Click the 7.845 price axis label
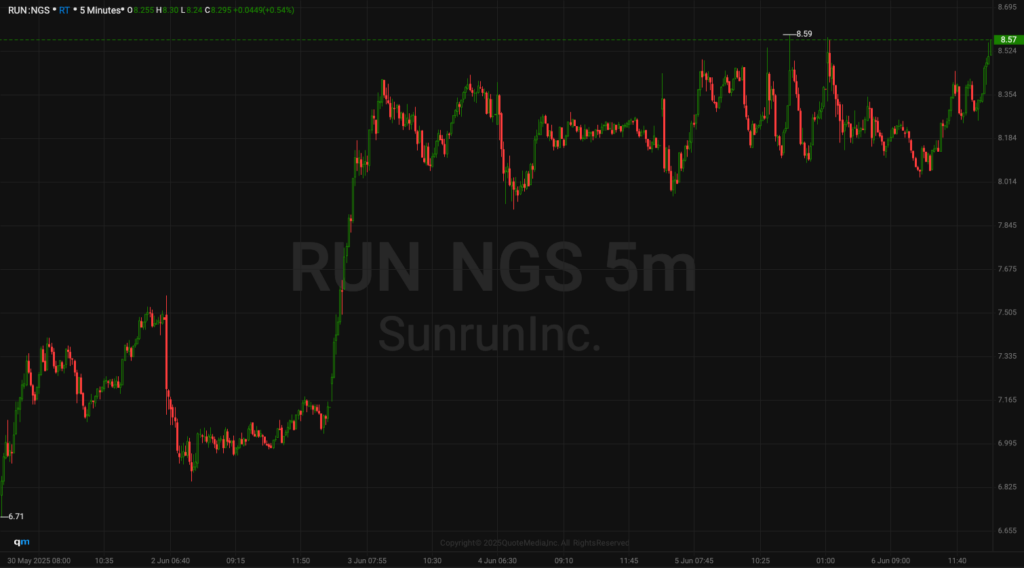 click(x=1007, y=225)
